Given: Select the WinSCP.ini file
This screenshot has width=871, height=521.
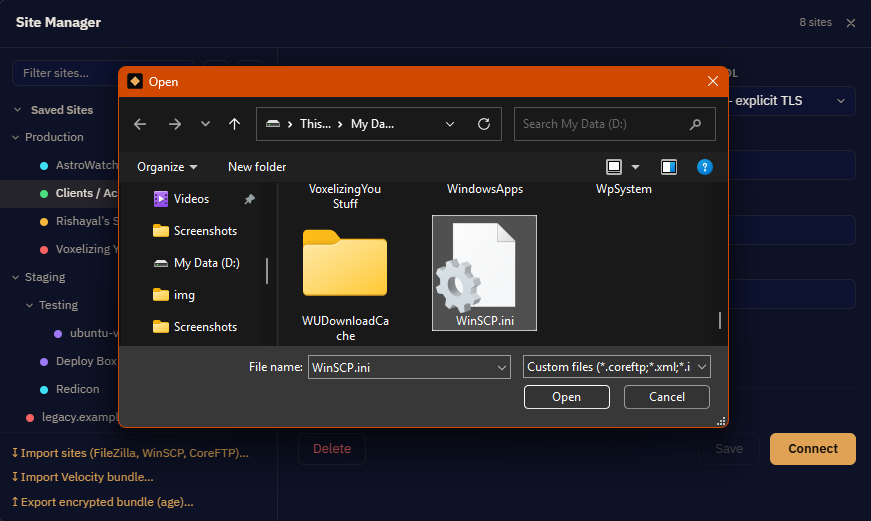Looking at the screenshot, I should (x=484, y=273).
